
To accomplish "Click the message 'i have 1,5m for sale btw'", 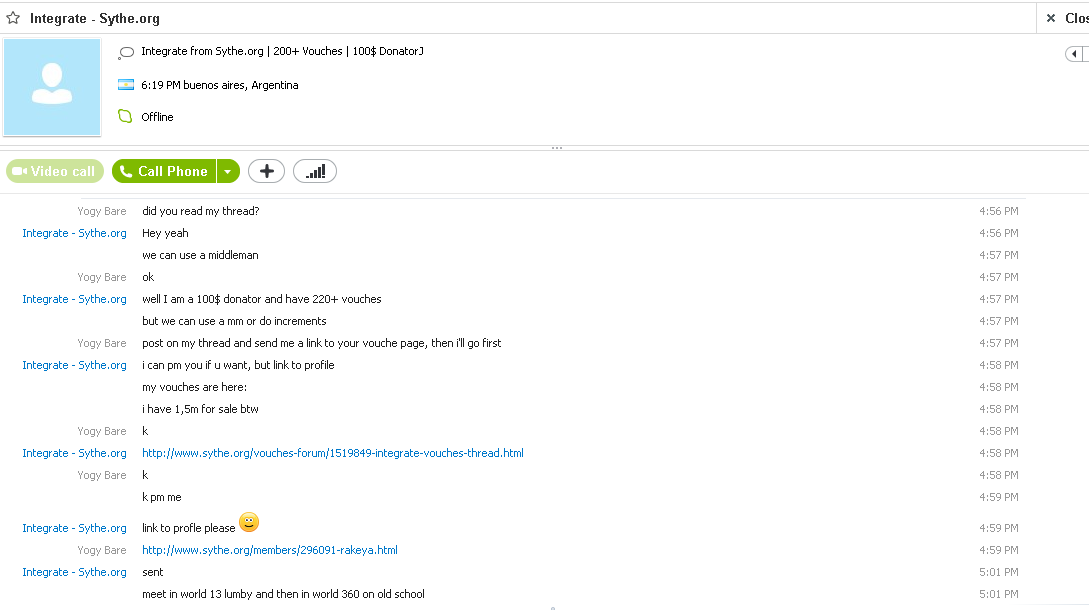I will [200, 409].
